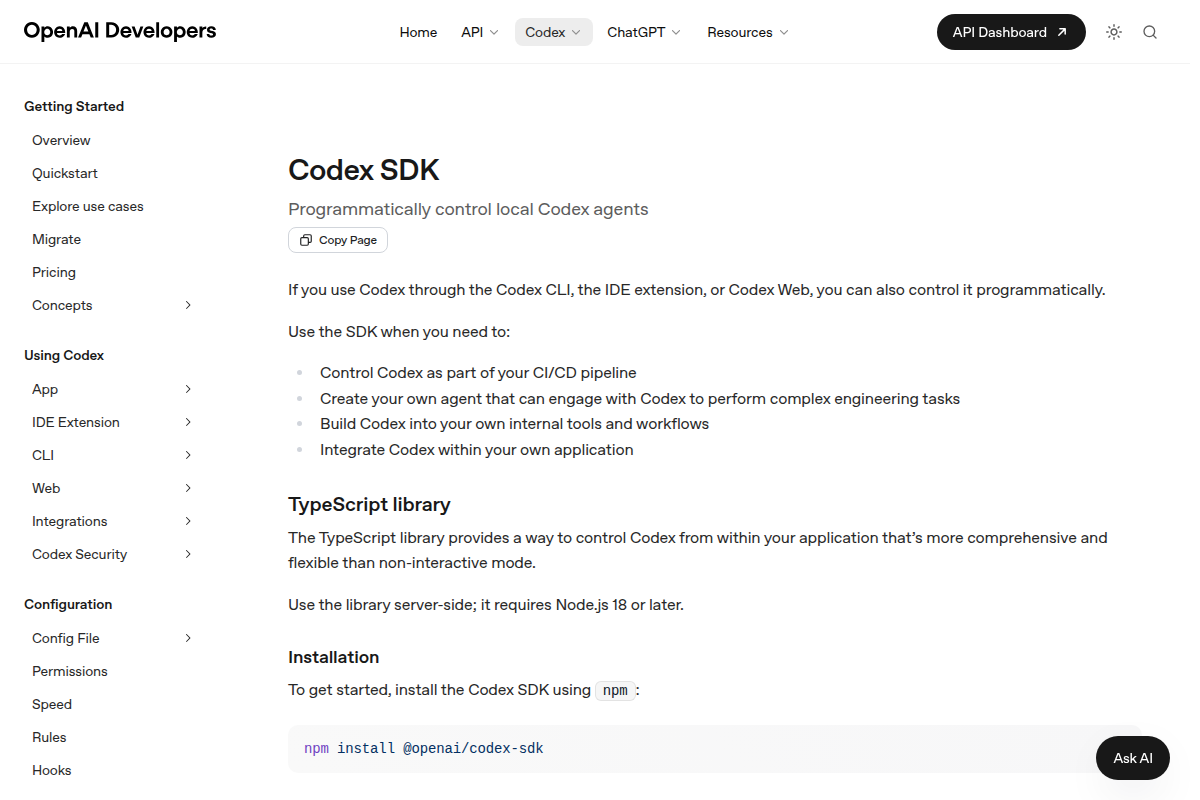Click the Using Codex sidebar heading
Screen dimensions: 1200x800
64,355
